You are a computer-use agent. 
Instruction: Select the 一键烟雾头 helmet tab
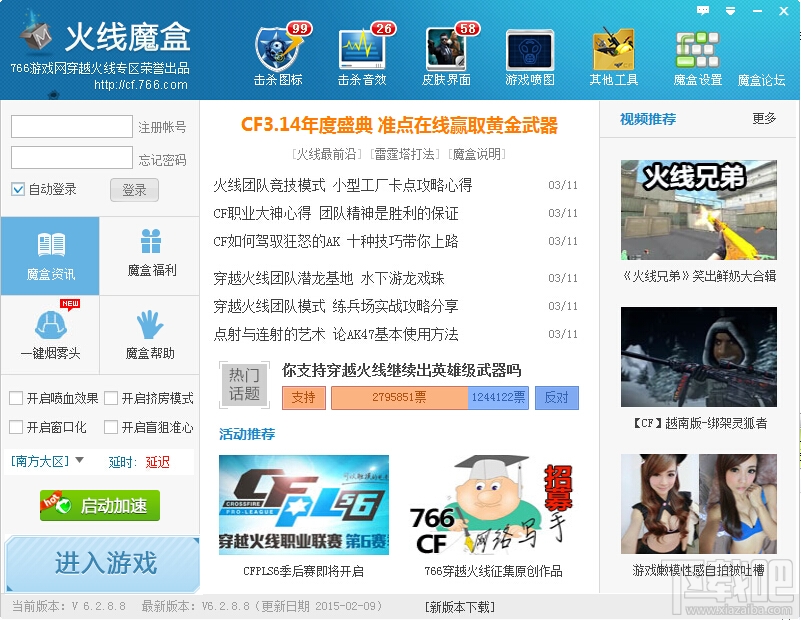(50, 335)
